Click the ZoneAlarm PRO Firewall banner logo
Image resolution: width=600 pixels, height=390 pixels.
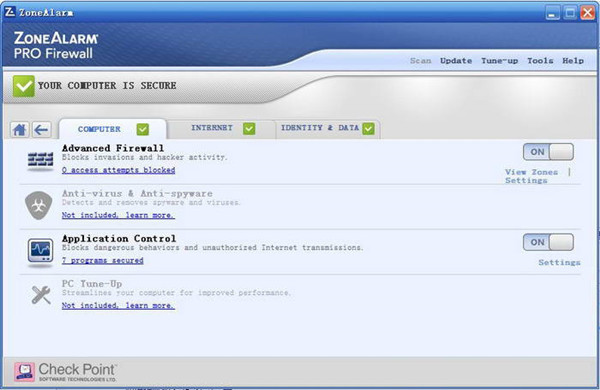56,46
